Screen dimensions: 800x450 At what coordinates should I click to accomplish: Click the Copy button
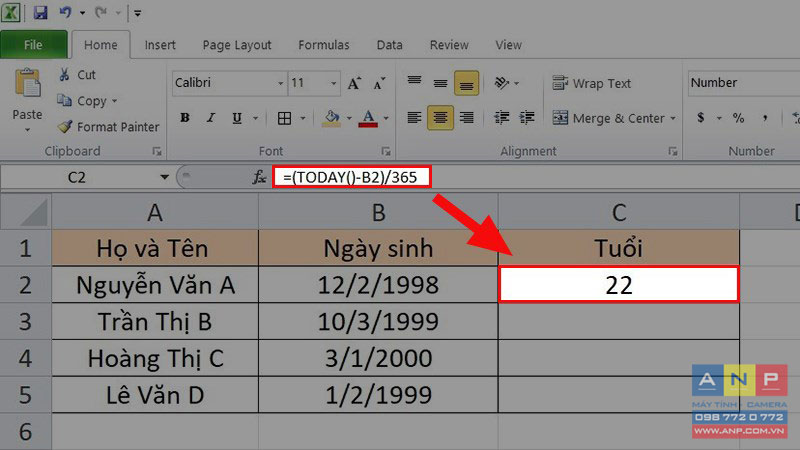click(x=82, y=101)
